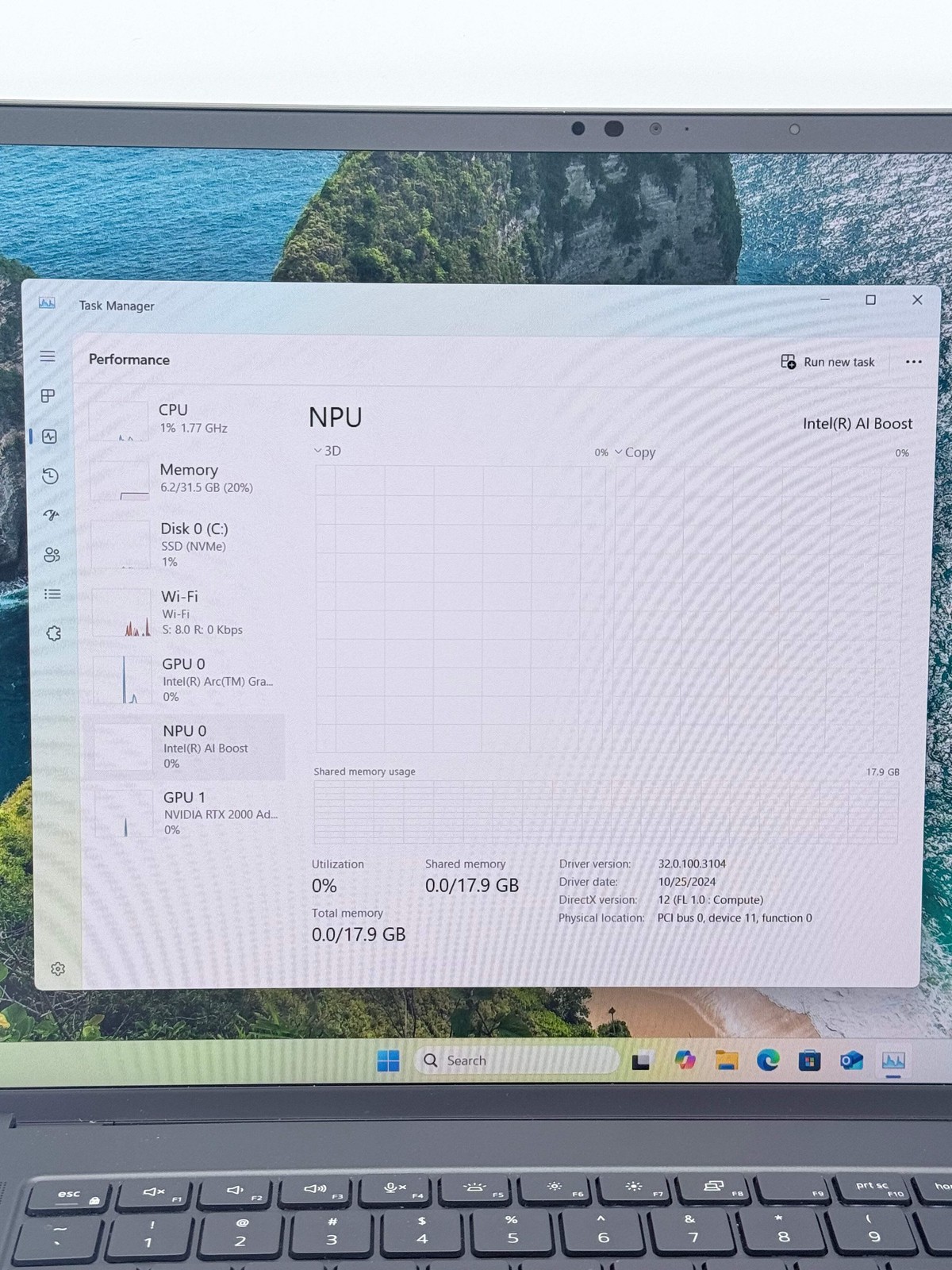Screen dimensions: 952x1270
Task: Click the 3D utilization graph area
Action: pos(460,609)
